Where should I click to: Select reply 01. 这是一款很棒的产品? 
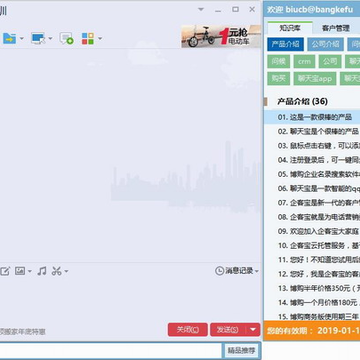[312, 117]
